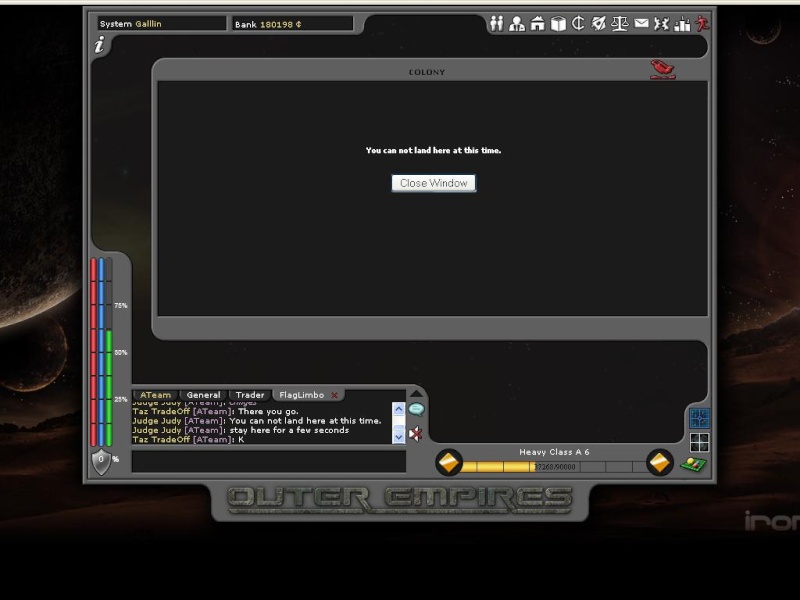Switch to the ATeam chat tab
Image resolution: width=800 pixels, height=600 pixels.
155,395
